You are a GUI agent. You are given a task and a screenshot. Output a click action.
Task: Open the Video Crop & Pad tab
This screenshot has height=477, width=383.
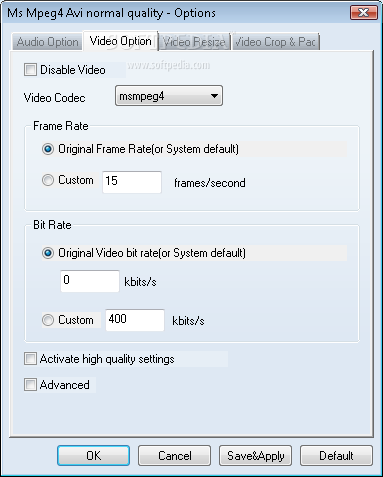pos(276,42)
